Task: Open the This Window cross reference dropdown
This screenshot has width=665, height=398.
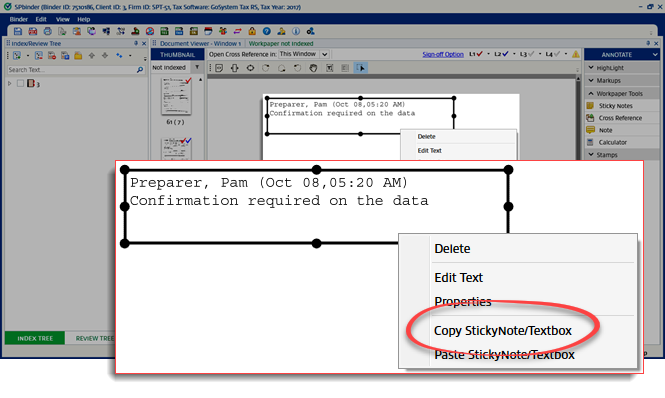Action: [x=324, y=54]
